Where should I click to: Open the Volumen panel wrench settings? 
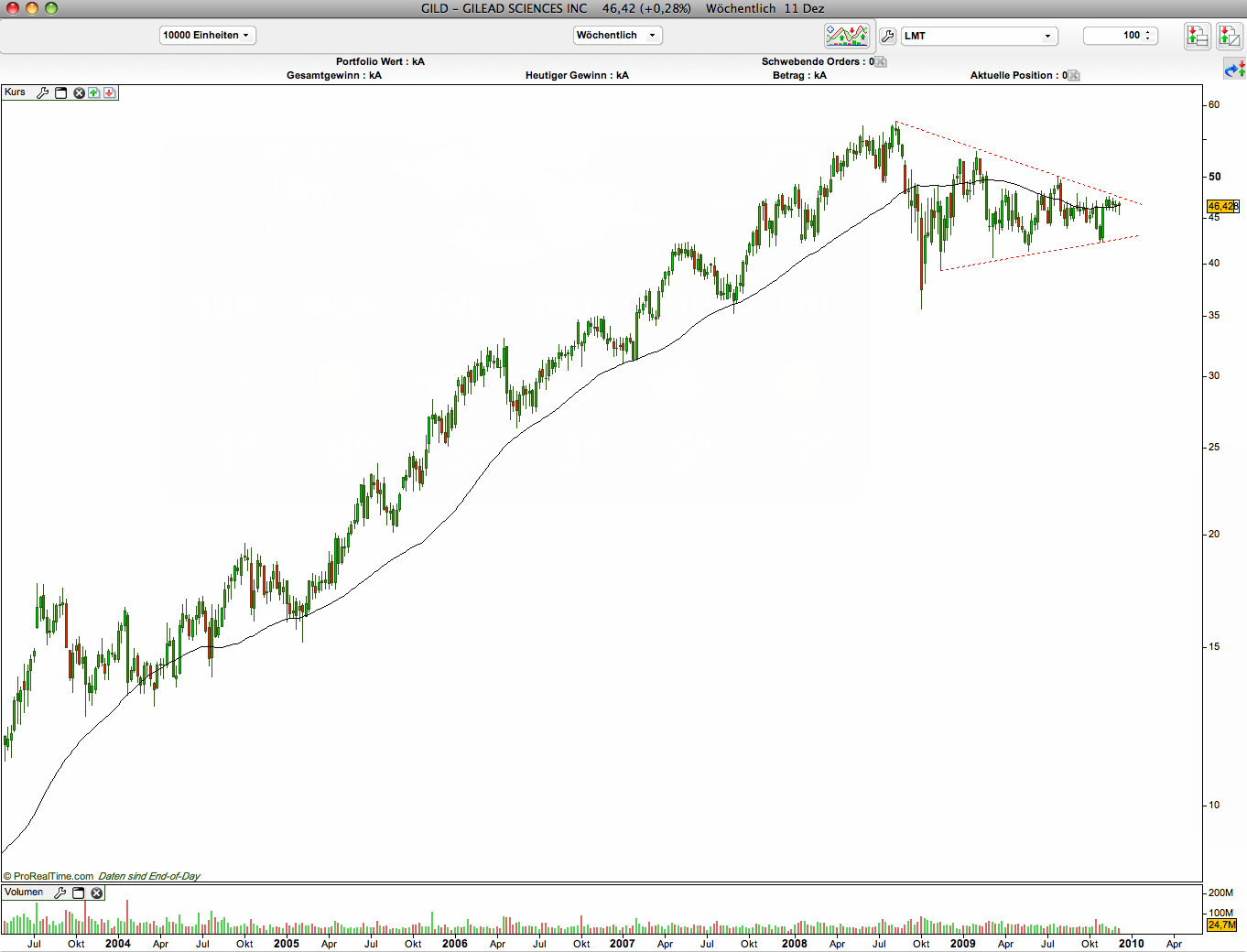coord(60,892)
